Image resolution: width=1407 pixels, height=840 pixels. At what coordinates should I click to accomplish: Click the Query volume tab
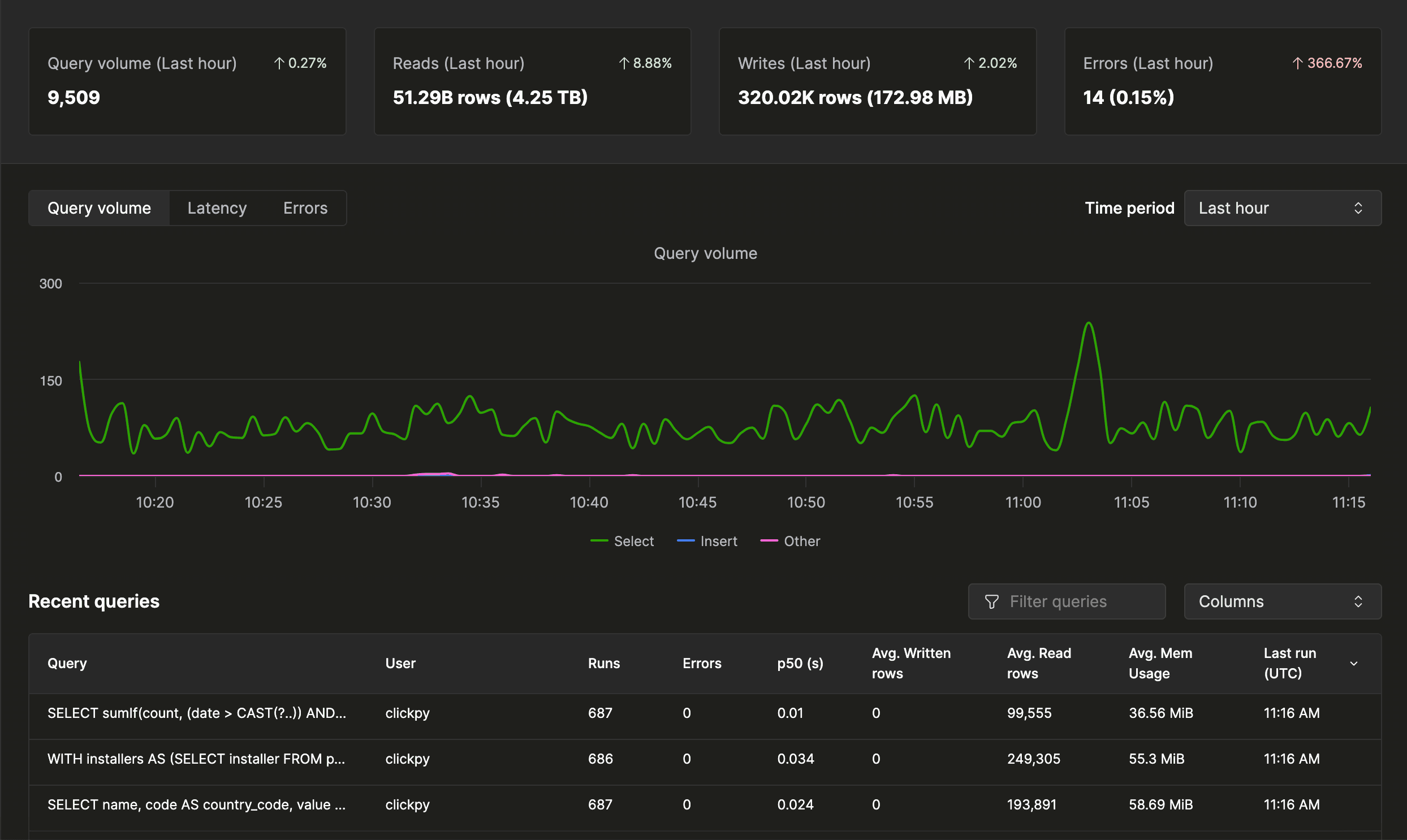pyautogui.click(x=98, y=207)
